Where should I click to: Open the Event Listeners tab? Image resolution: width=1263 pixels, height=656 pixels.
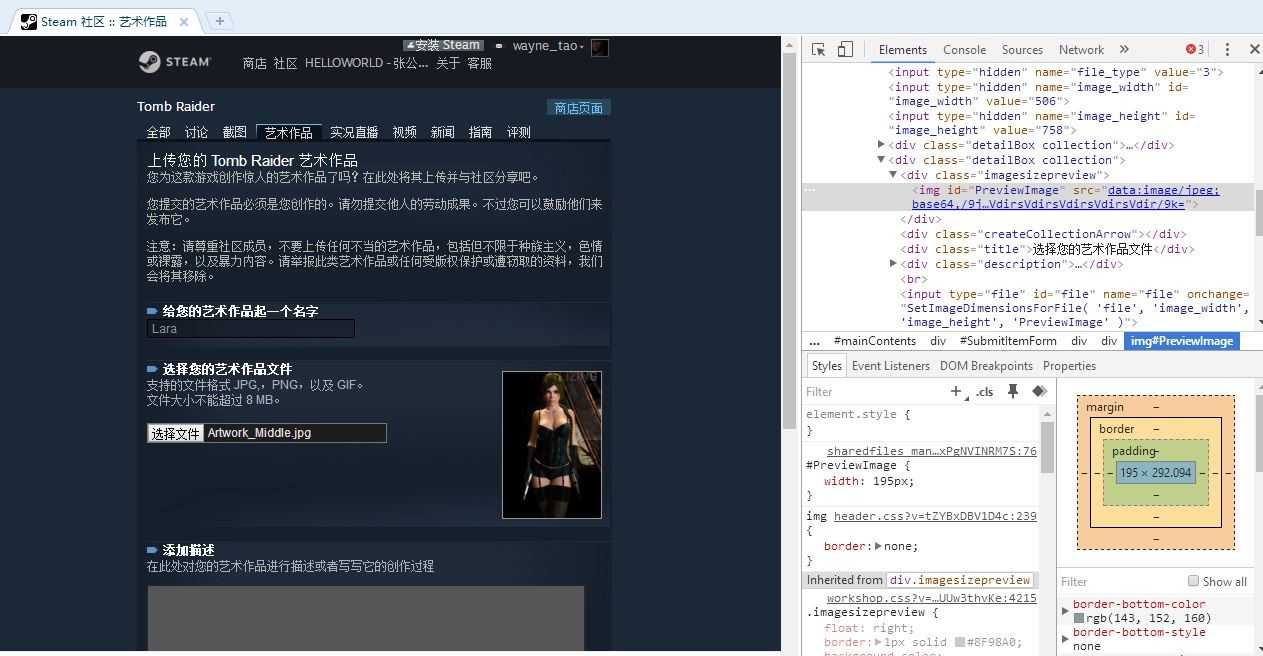pos(890,366)
